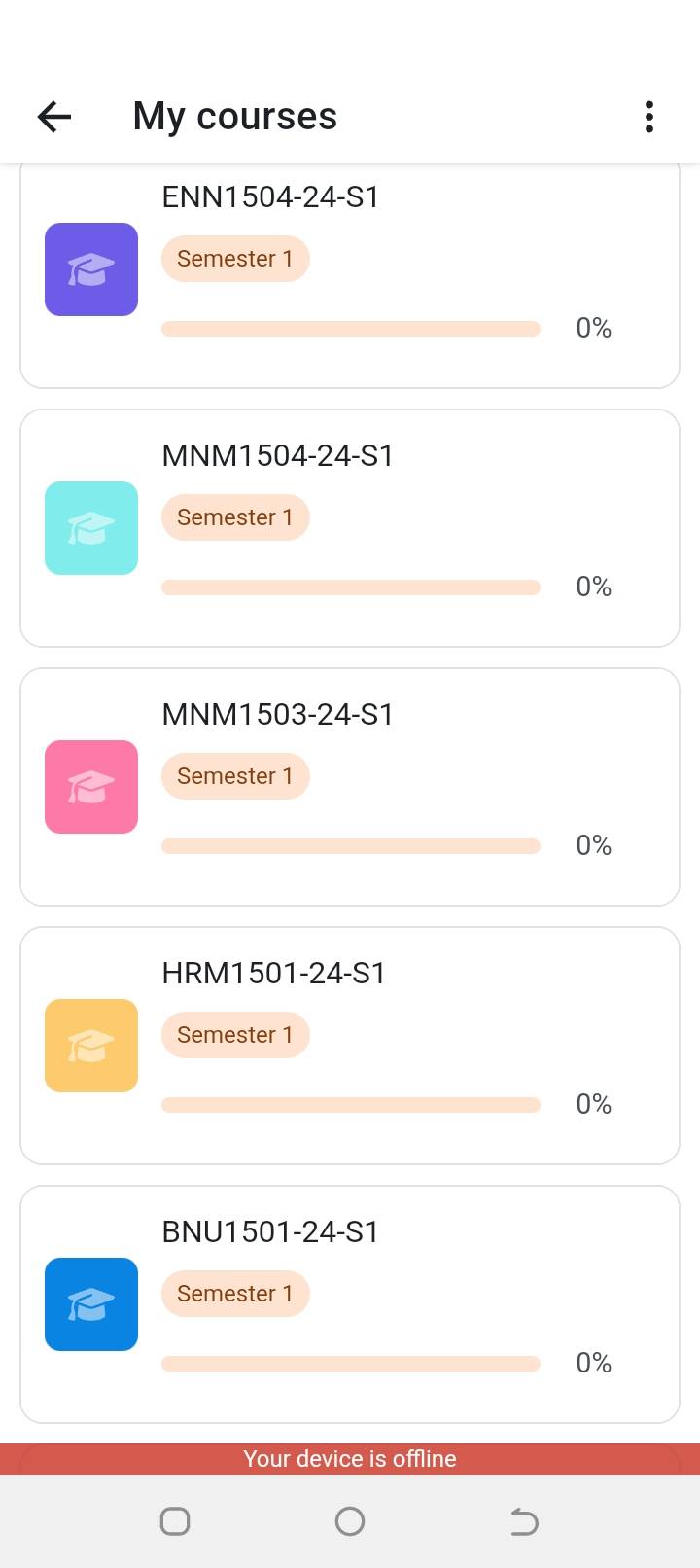The image size is (700, 1568).
Task: Tap Semester 1 badge under ENN1504-24-S1
Action: (x=235, y=259)
